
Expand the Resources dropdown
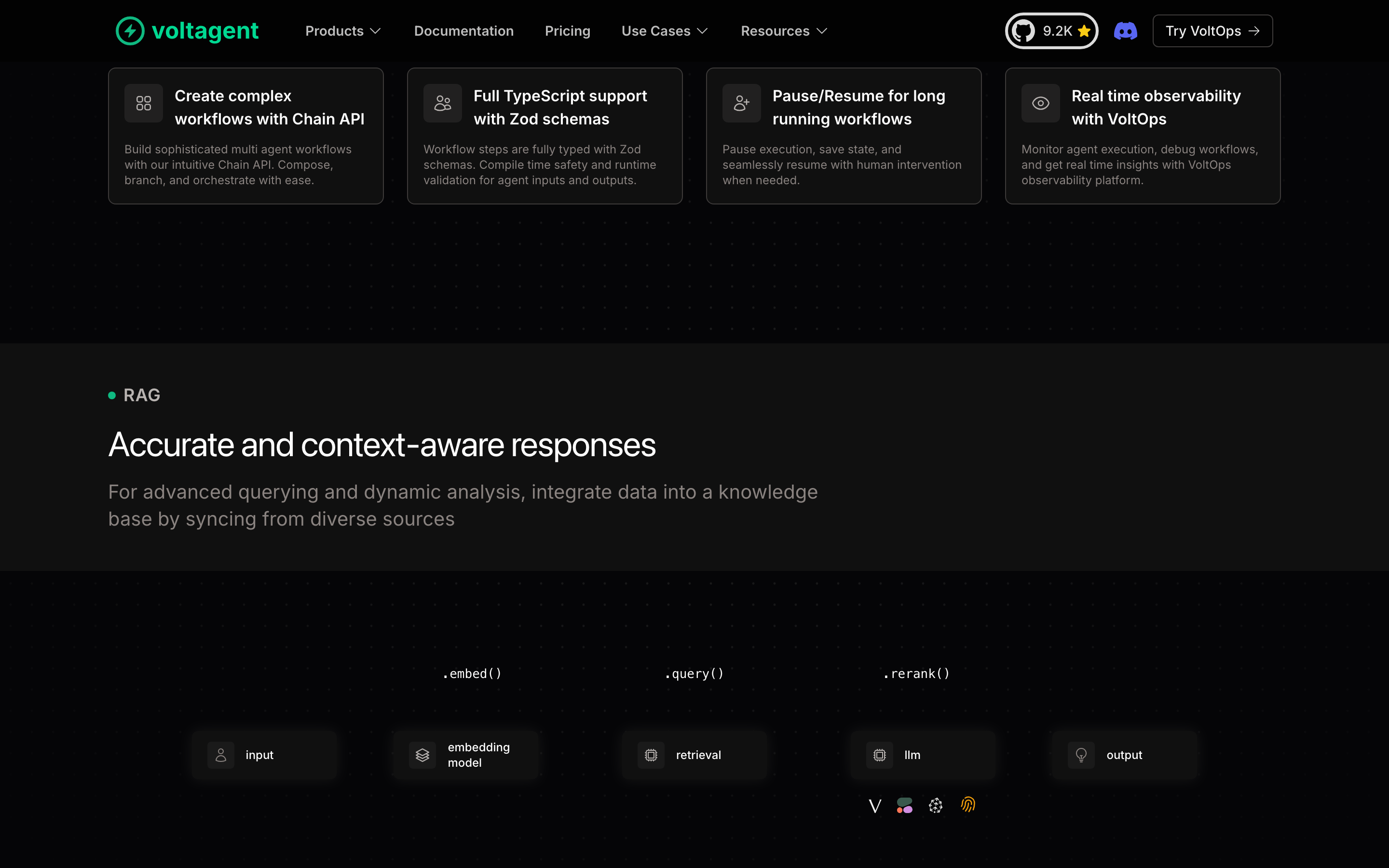784,31
